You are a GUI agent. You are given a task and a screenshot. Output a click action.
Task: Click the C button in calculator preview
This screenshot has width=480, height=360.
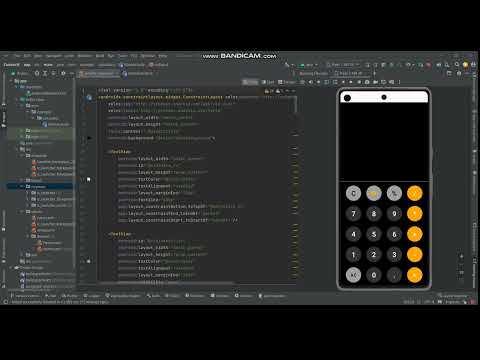point(353,193)
